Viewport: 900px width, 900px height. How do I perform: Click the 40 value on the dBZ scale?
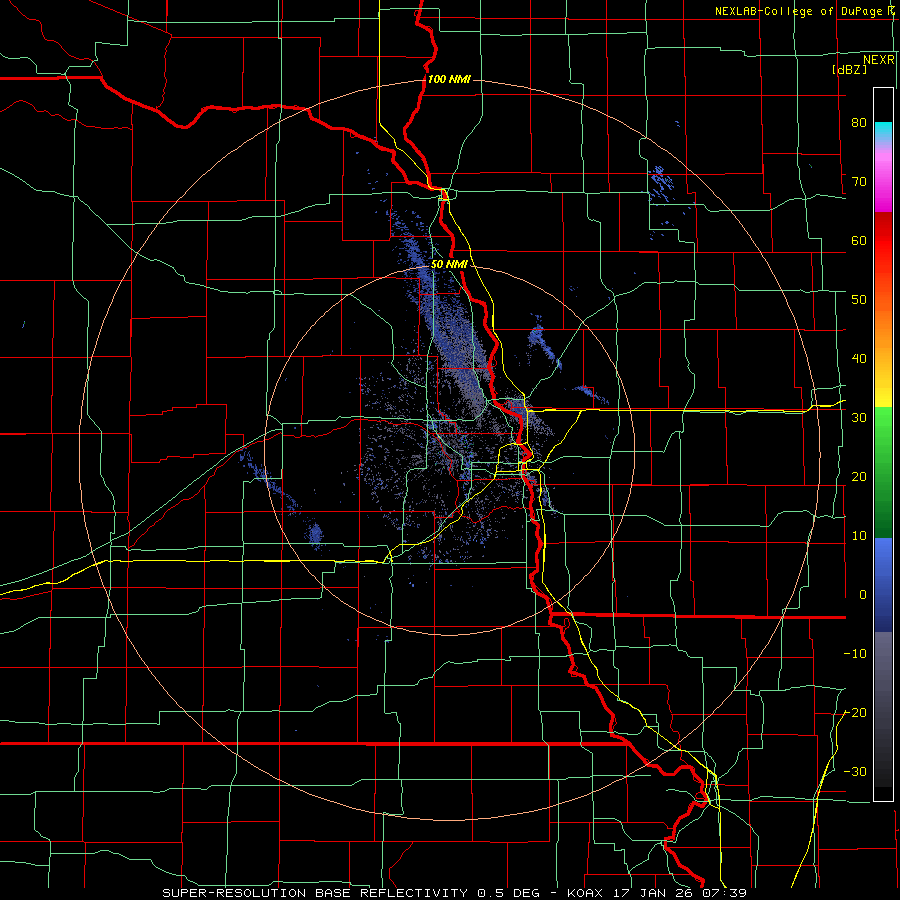tap(859, 359)
